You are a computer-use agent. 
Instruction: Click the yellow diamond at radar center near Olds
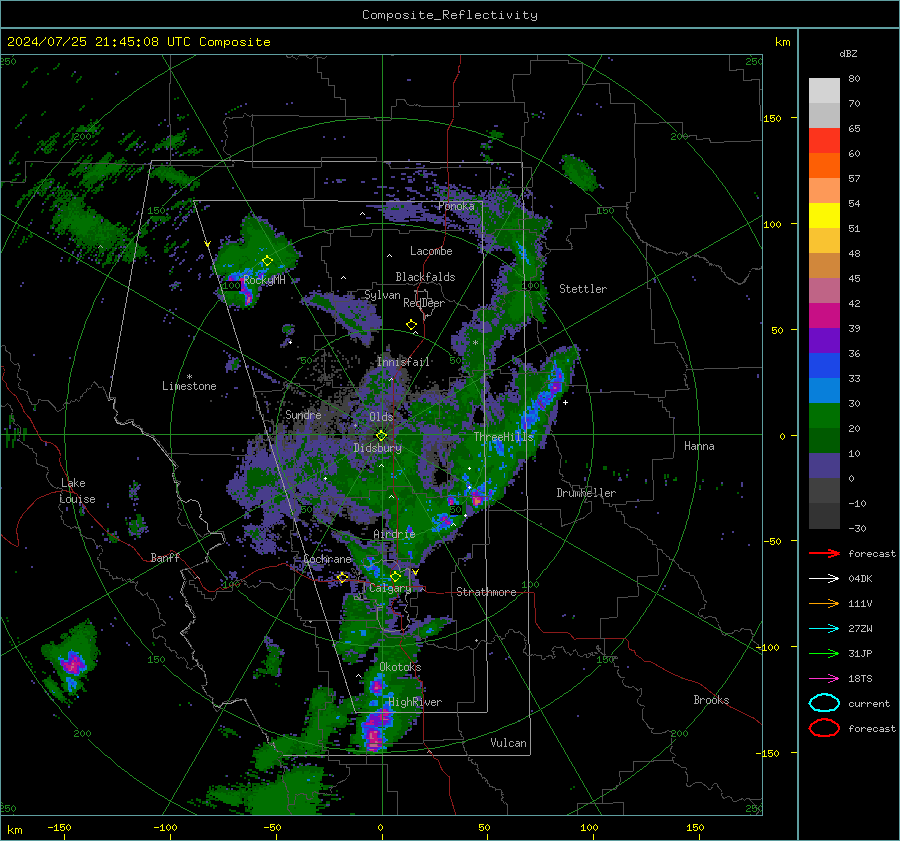coord(381,436)
